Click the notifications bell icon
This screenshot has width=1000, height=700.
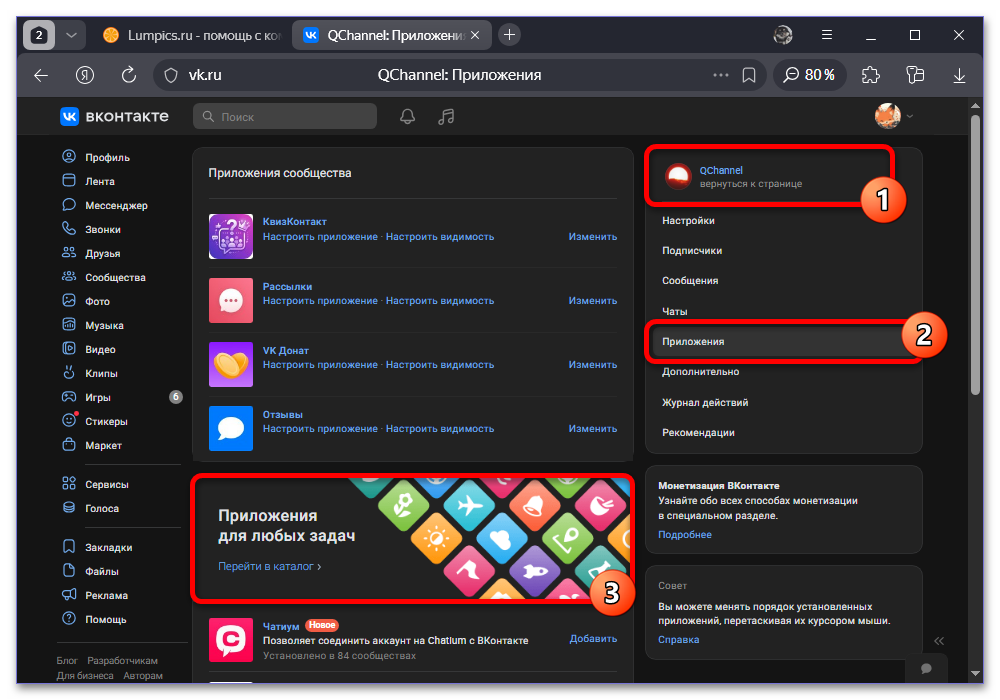(x=407, y=117)
